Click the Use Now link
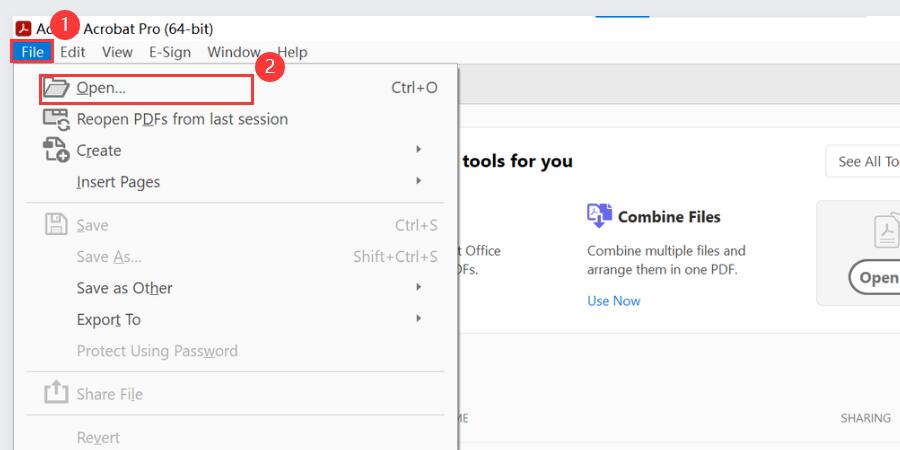This screenshot has width=900, height=450. point(614,301)
